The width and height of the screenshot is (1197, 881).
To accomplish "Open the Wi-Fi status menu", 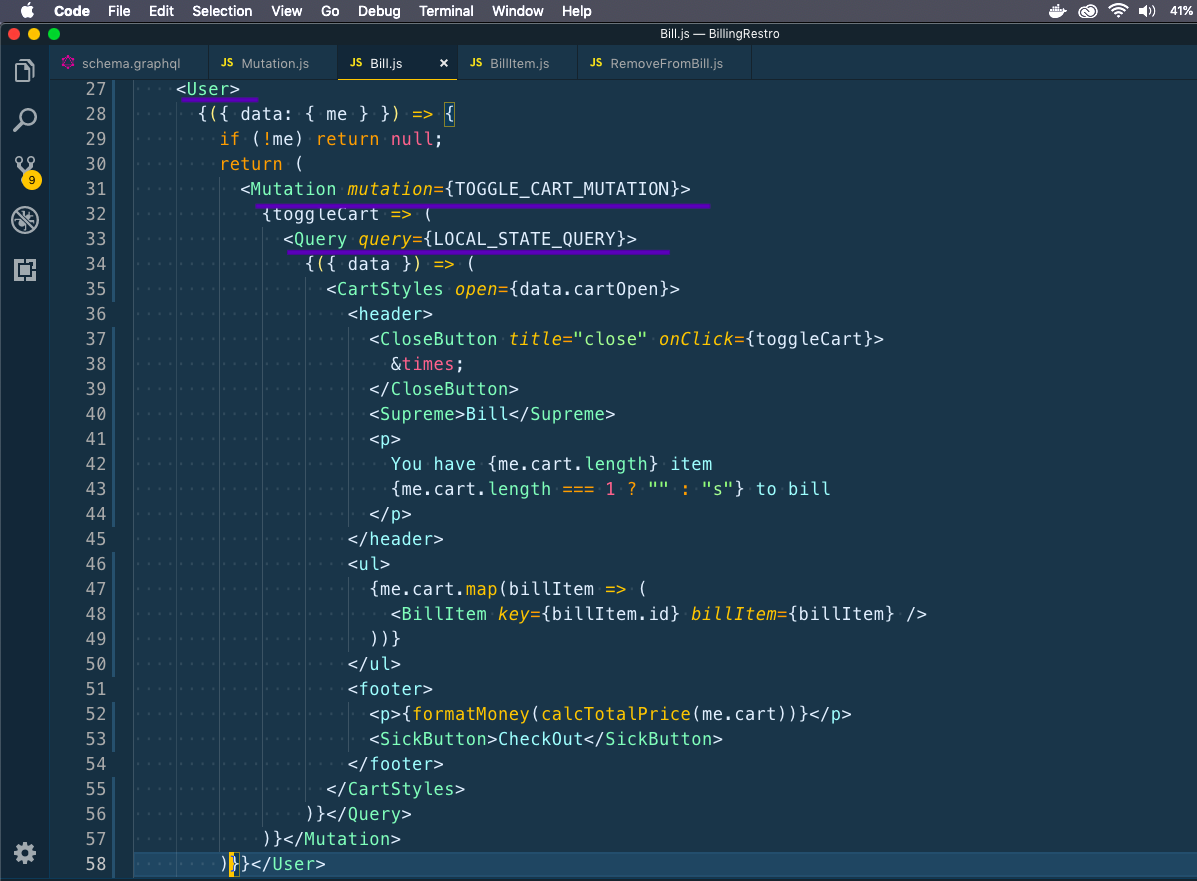I will [1118, 11].
